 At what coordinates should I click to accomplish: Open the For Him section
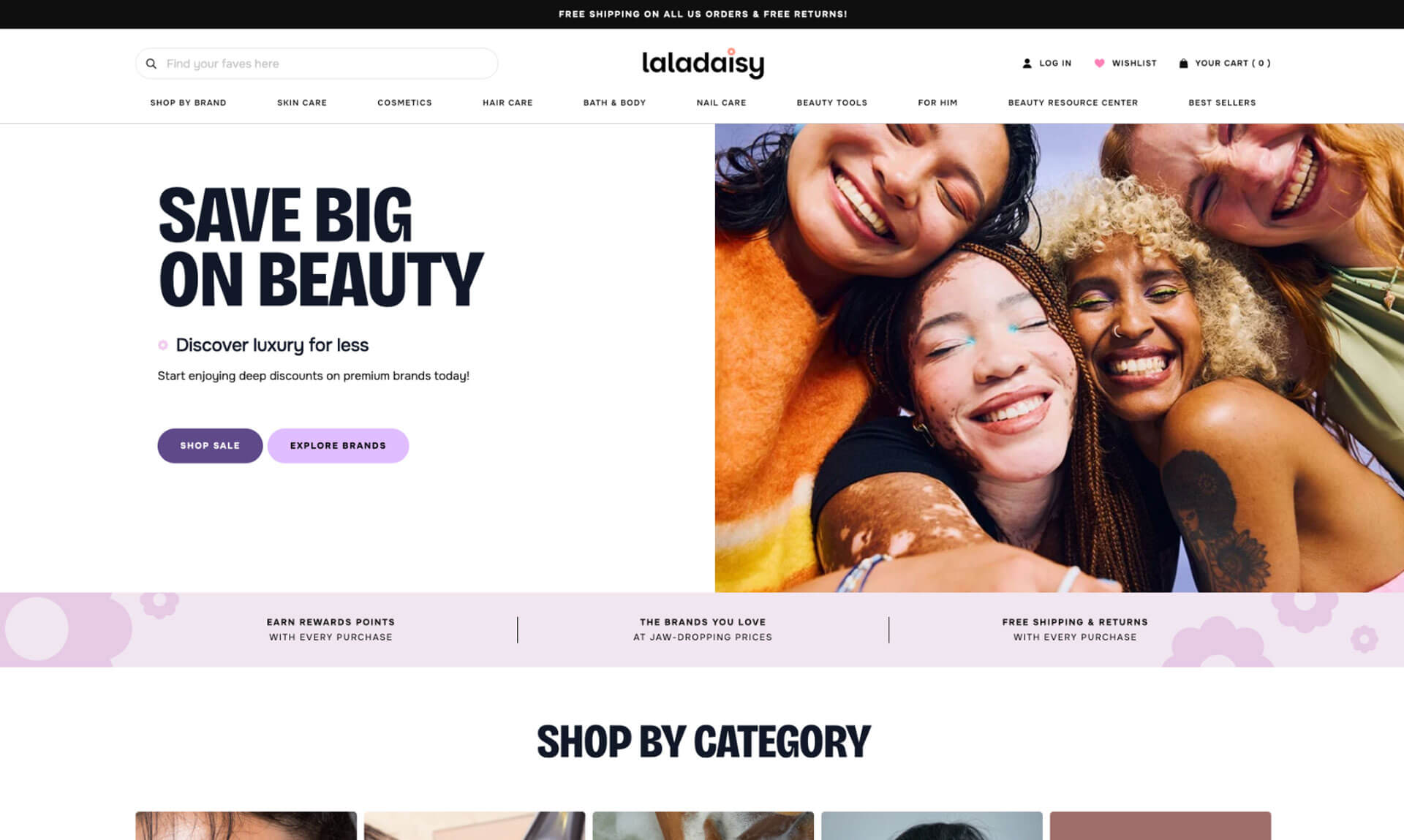coord(937,103)
